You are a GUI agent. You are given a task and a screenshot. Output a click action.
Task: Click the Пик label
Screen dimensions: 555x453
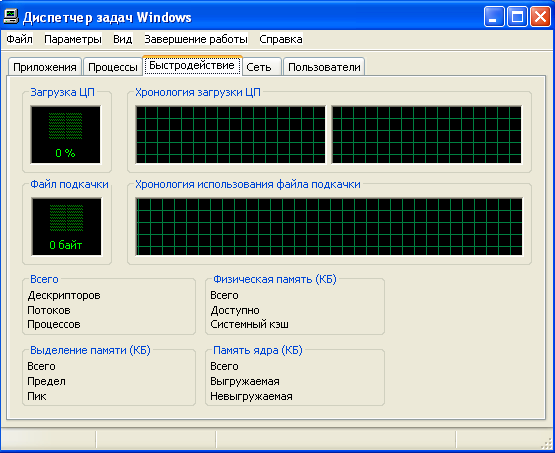pos(37,396)
